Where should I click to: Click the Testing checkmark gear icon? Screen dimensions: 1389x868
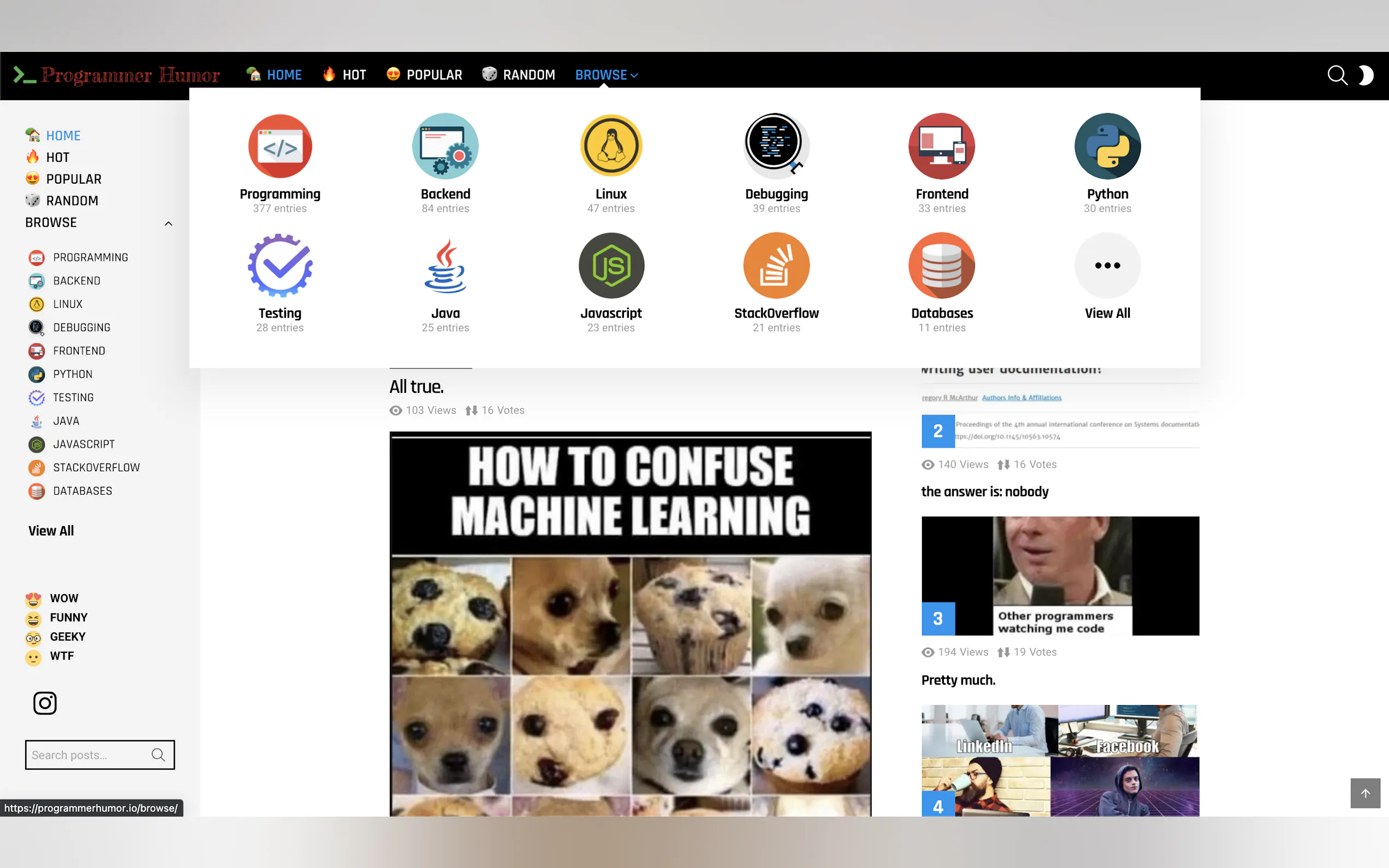[279, 265]
